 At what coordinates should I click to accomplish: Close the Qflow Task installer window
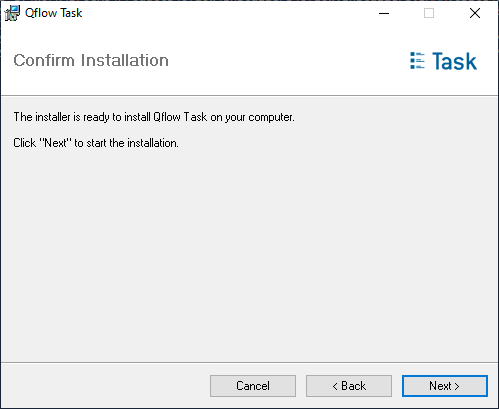click(475, 13)
